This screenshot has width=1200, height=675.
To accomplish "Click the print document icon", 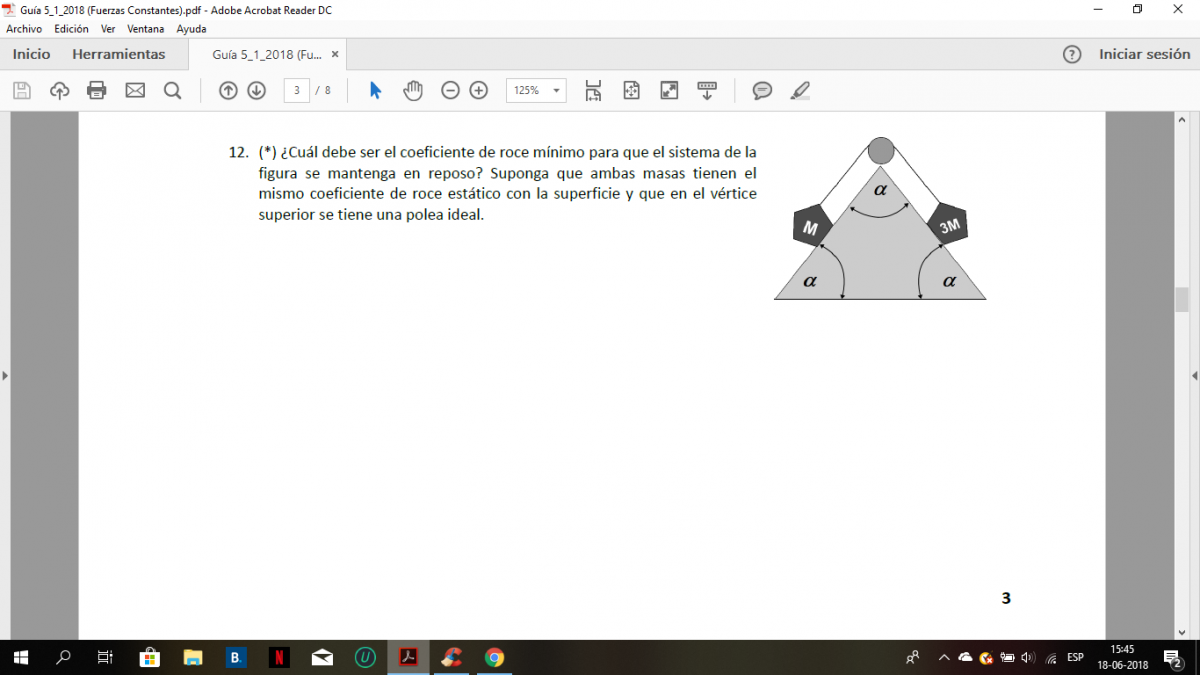I will [x=97, y=91].
